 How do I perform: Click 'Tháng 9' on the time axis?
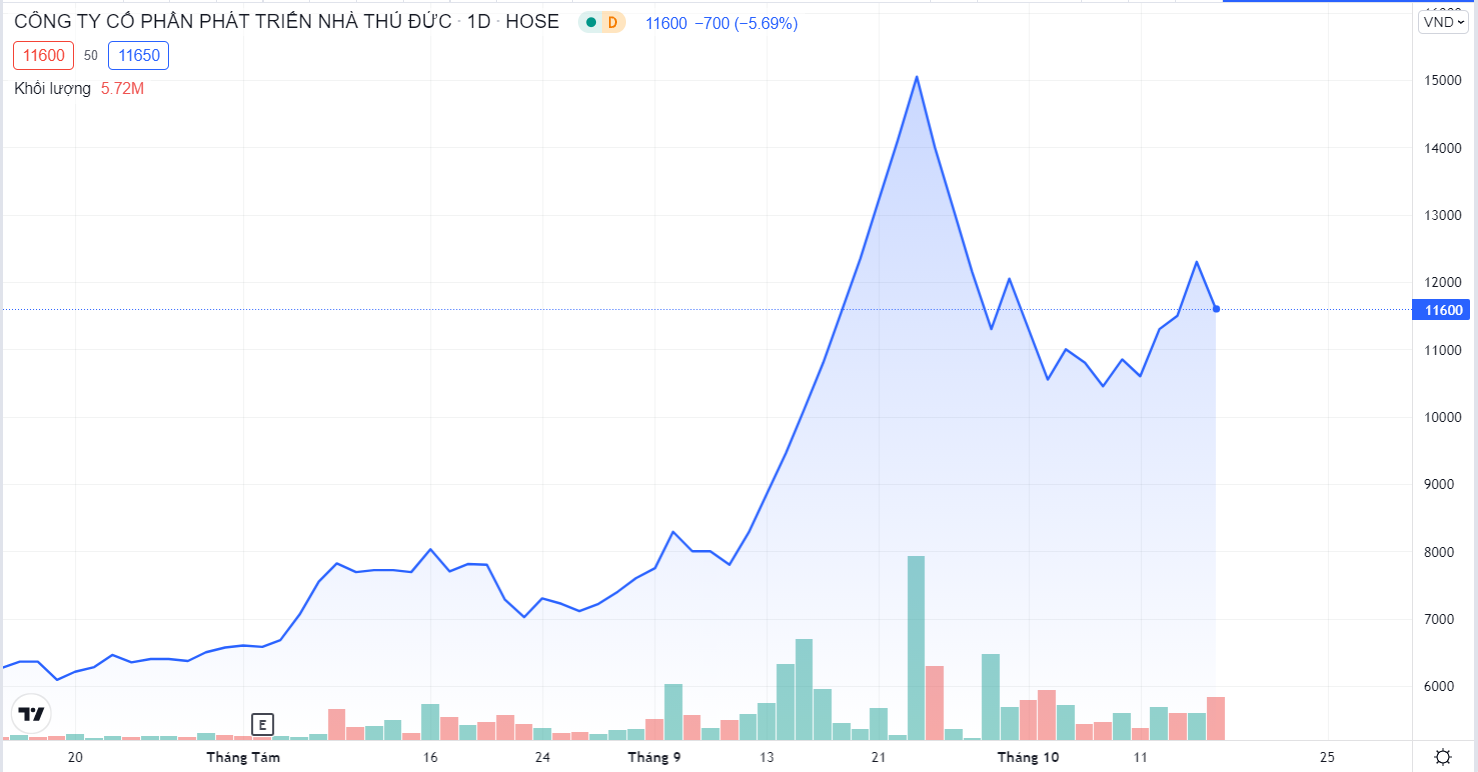[654, 757]
